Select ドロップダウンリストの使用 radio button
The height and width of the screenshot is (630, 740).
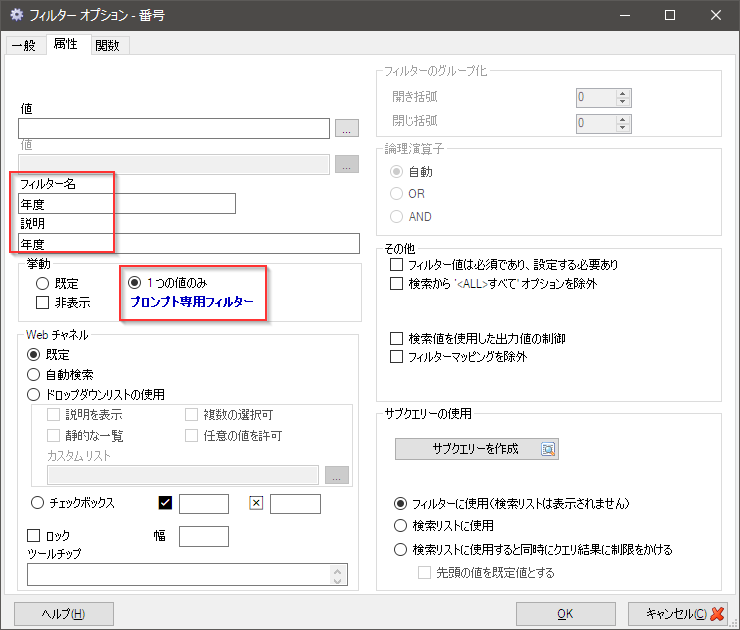click(x=34, y=395)
